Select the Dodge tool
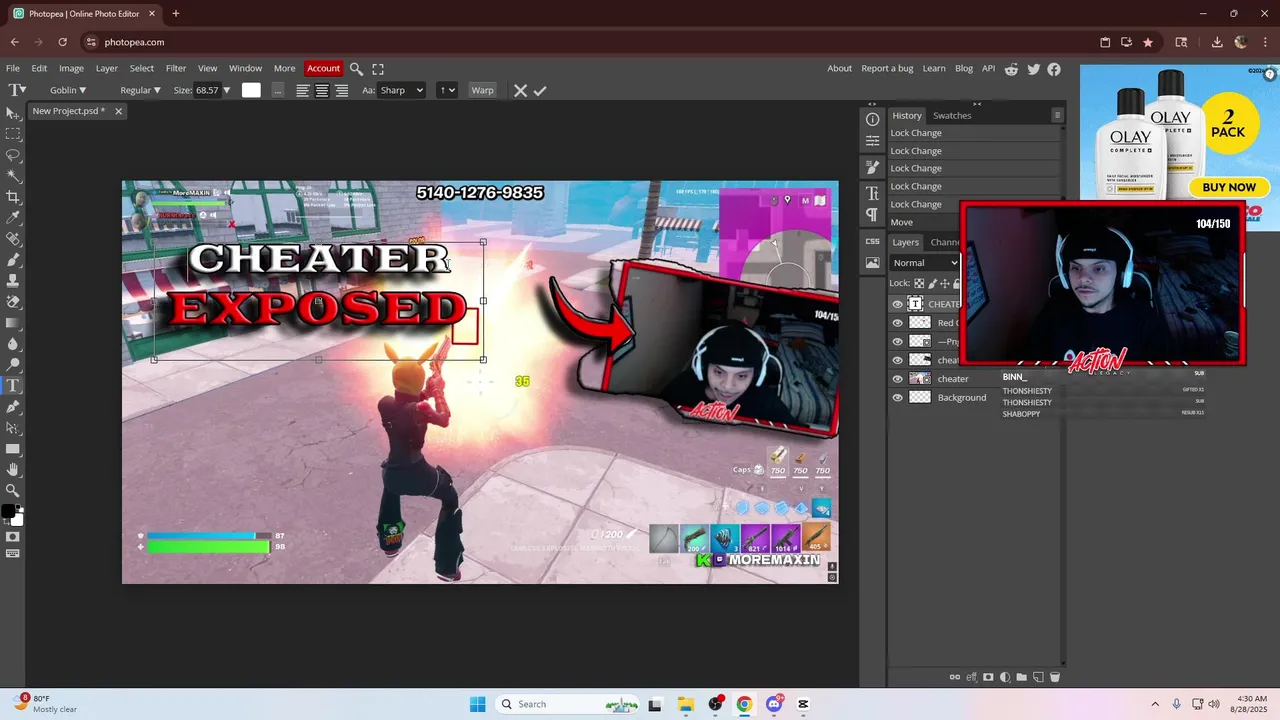The width and height of the screenshot is (1280, 720). tap(13, 365)
